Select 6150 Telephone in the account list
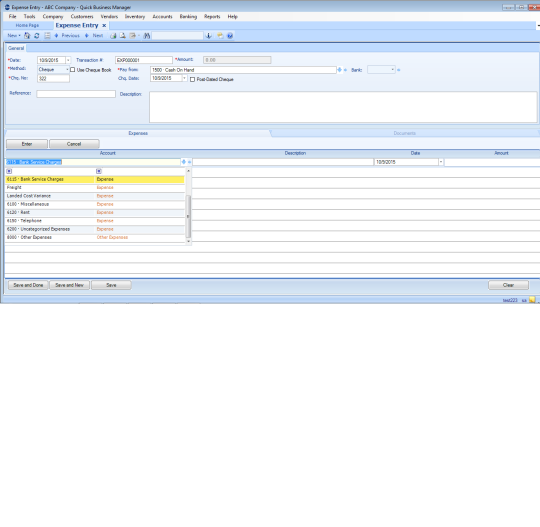The width and height of the screenshot is (540, 527). 95,221
